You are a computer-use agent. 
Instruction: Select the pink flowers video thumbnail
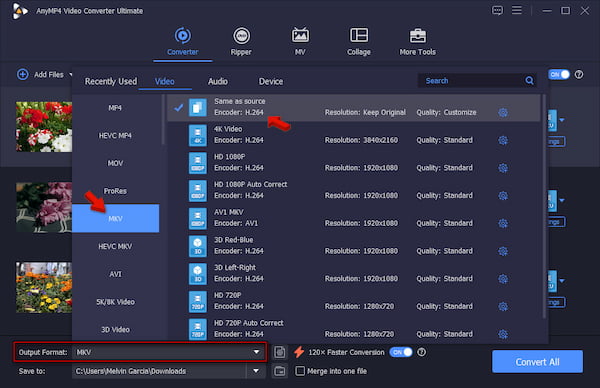click(x=44, y=207)
